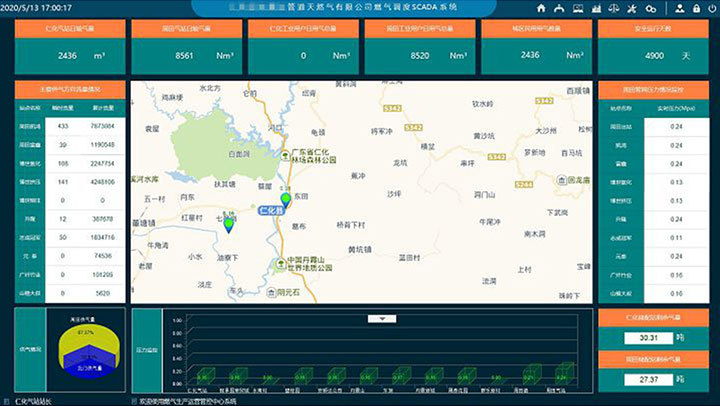The height and width of the screenshot is (406, 720).
Task: Click the 4900 天 safe-days value
Action: pos(653,56)
